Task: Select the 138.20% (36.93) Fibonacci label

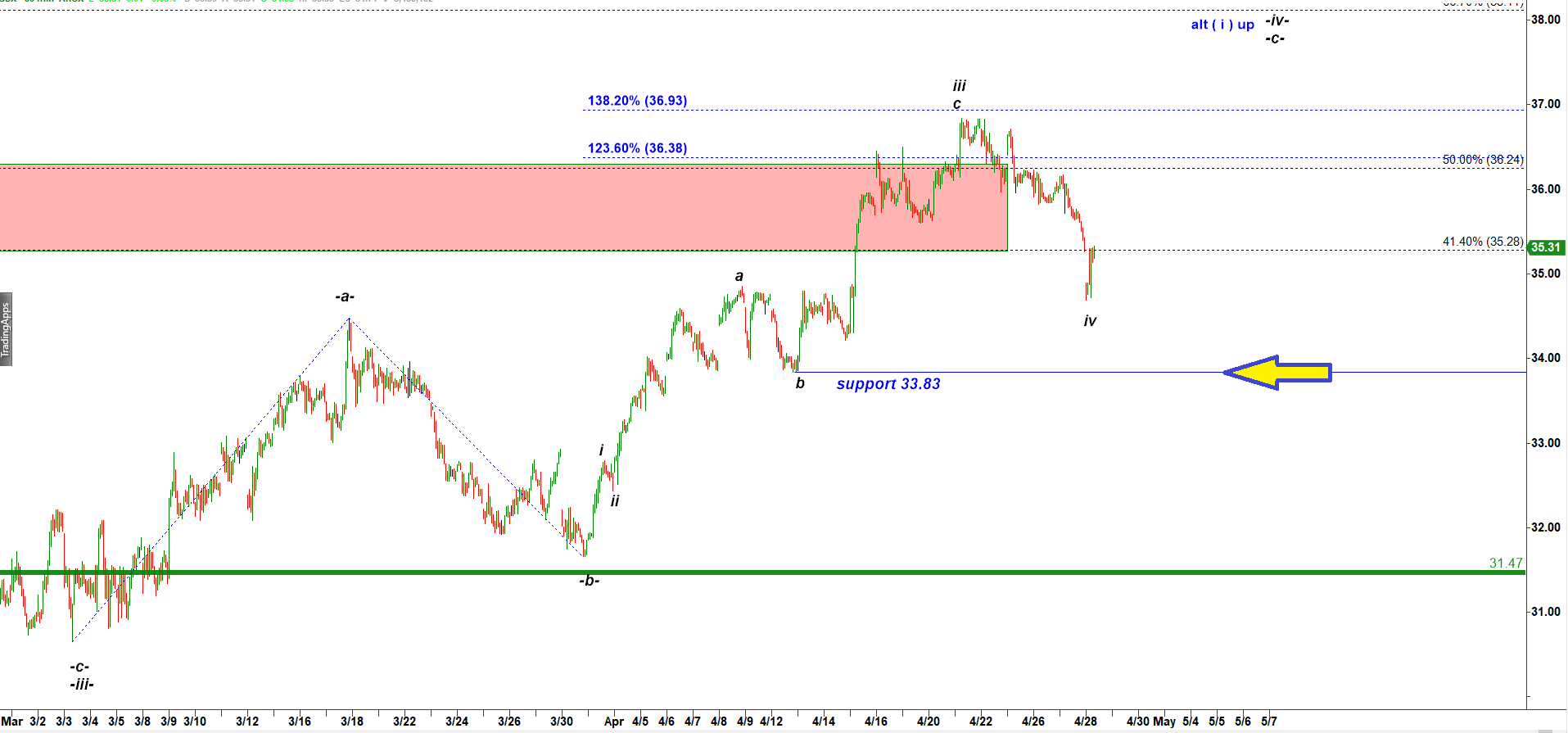Action: pos(637,101)
